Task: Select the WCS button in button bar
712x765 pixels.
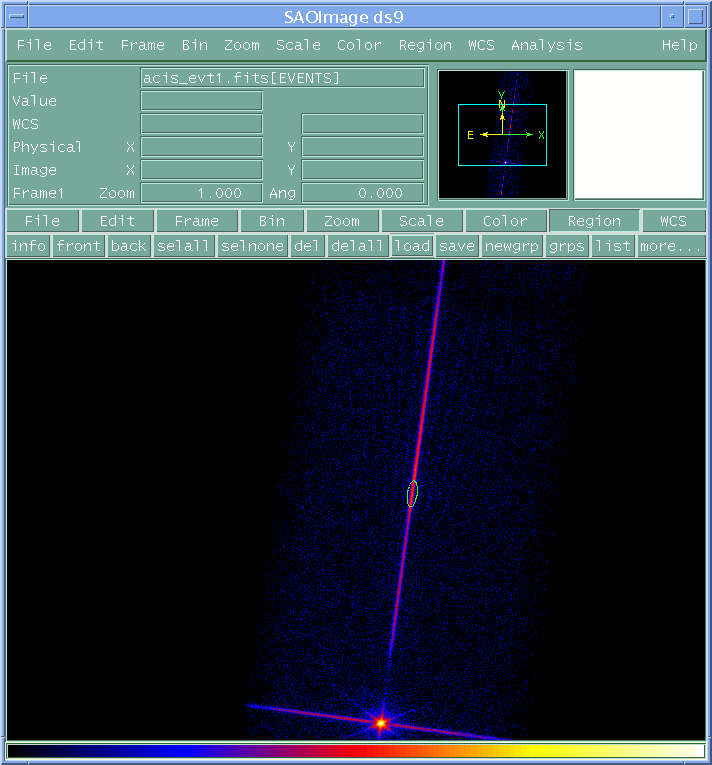Action: [x=673, y=221]
